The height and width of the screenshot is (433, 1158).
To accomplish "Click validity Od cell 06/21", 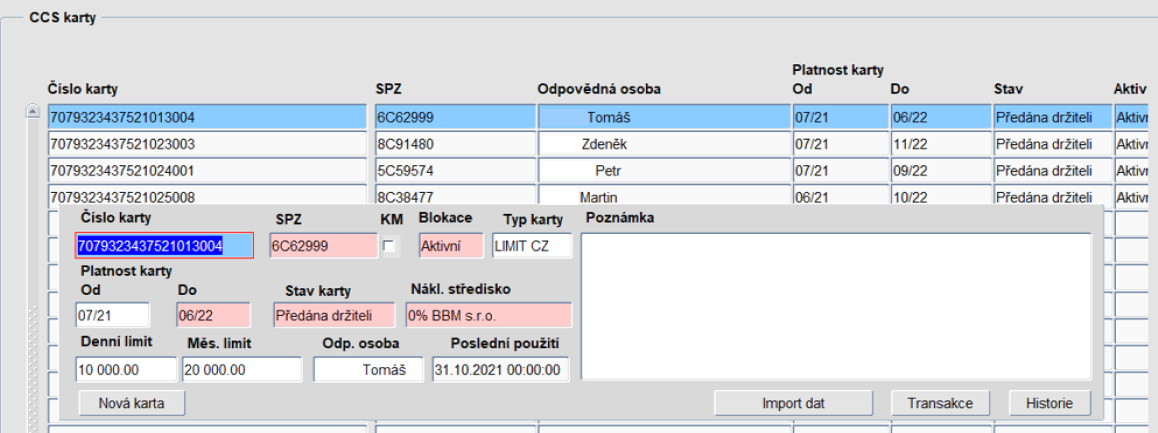I will pos(840,196).
